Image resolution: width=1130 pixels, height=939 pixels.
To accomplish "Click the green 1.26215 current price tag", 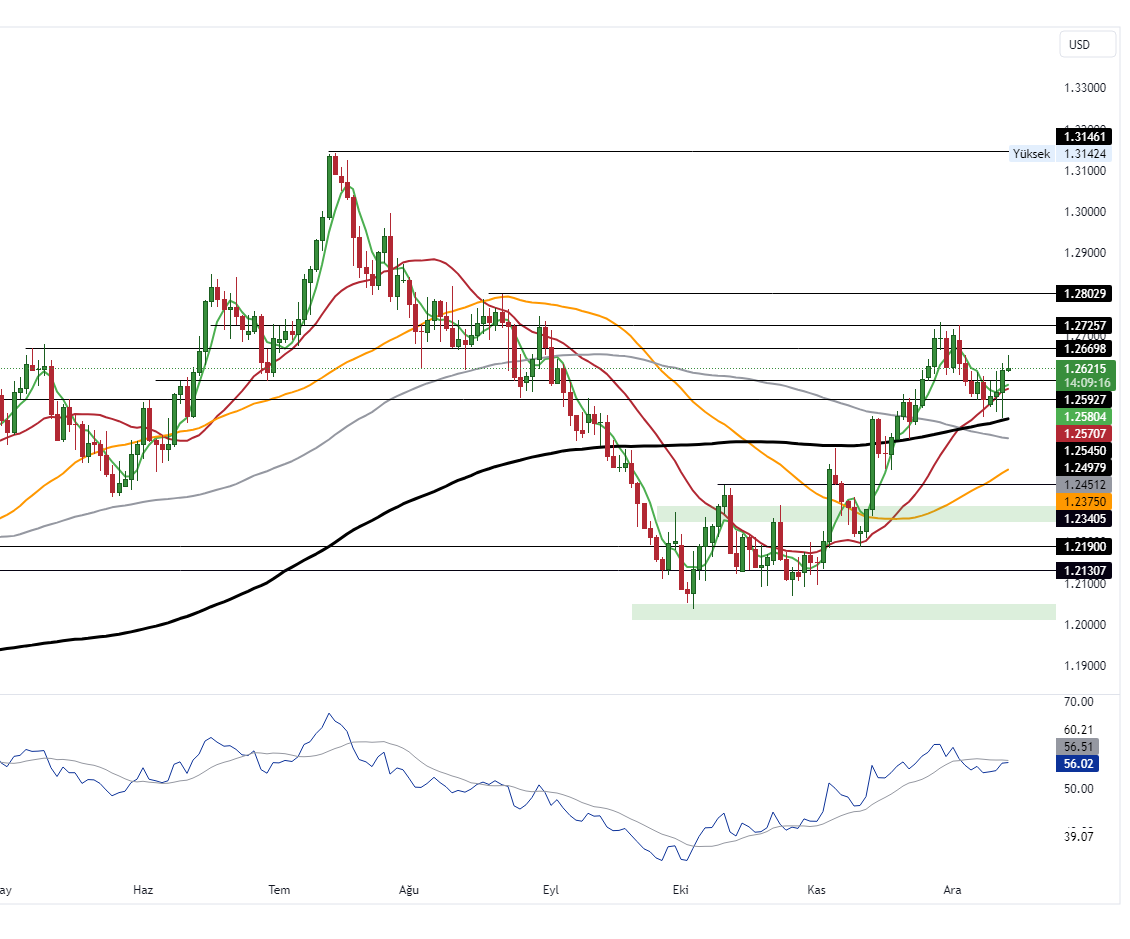I will (1084, 369).
